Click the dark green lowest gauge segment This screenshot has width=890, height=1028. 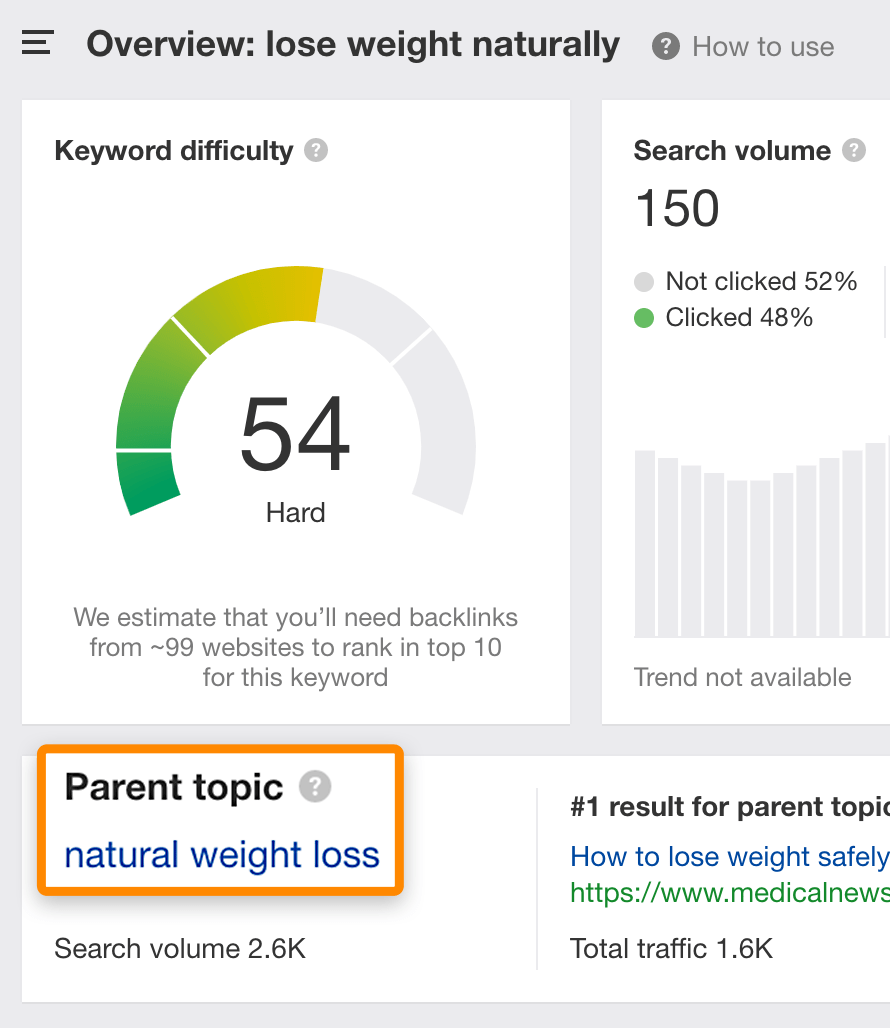[148, 482]
